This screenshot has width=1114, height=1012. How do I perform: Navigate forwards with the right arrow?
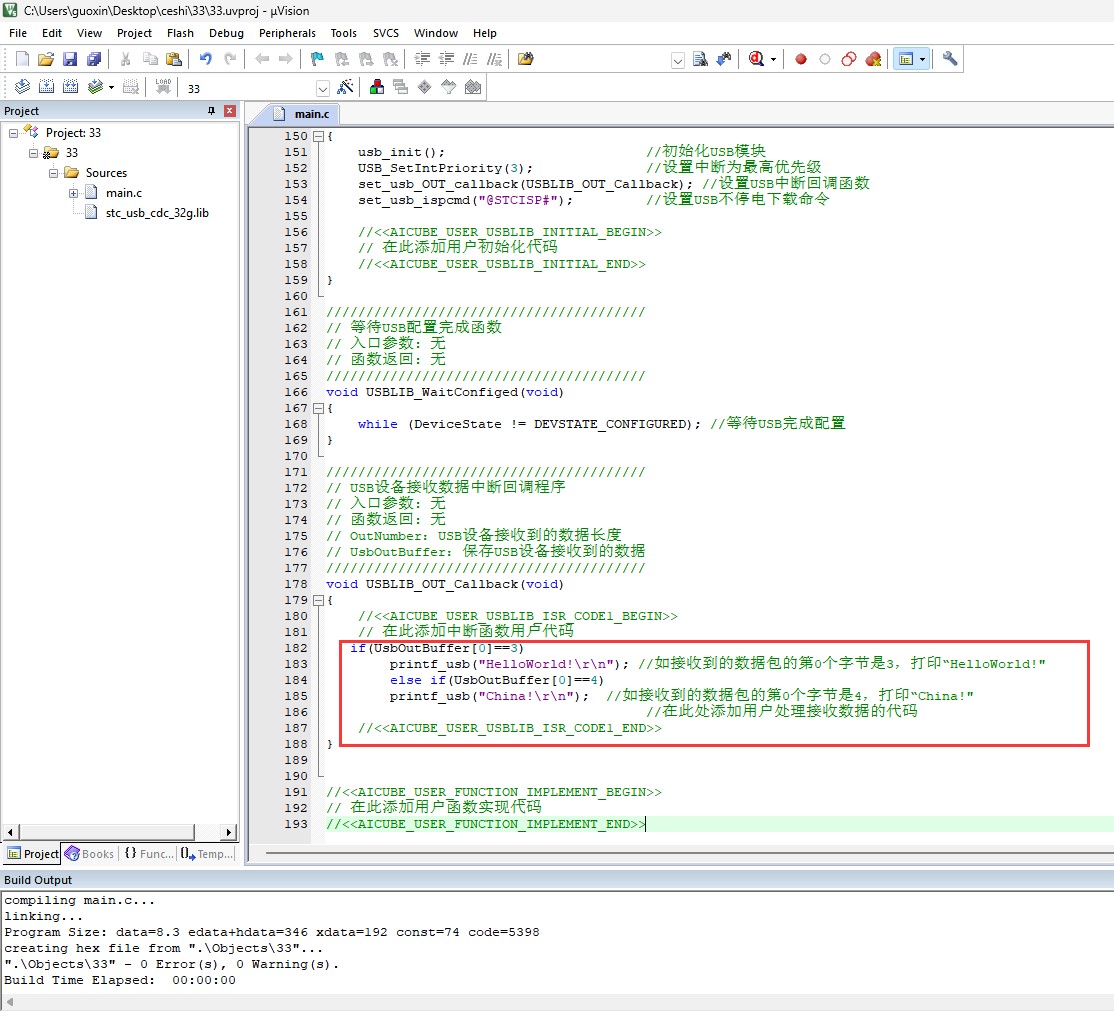coord(286,59)
